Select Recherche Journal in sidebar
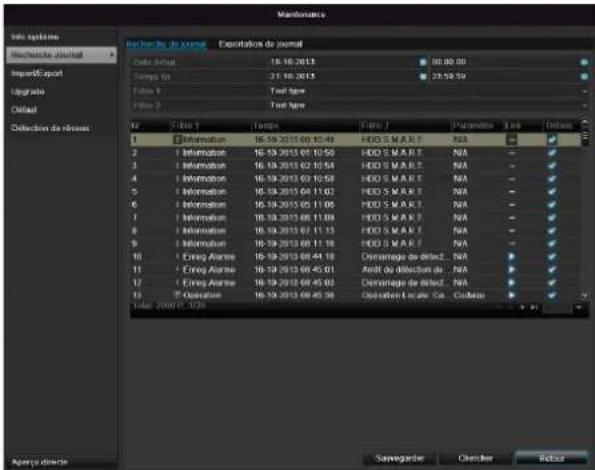Screen dimensions: 595x470 61,55
